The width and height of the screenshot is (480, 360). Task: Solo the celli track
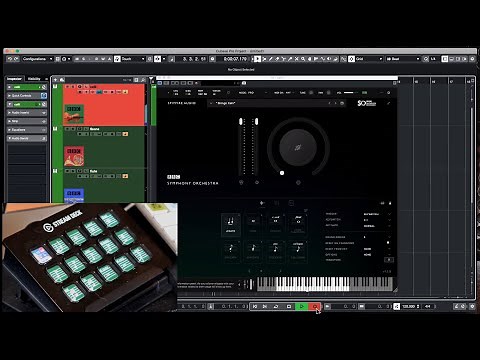tap(74, 87)
